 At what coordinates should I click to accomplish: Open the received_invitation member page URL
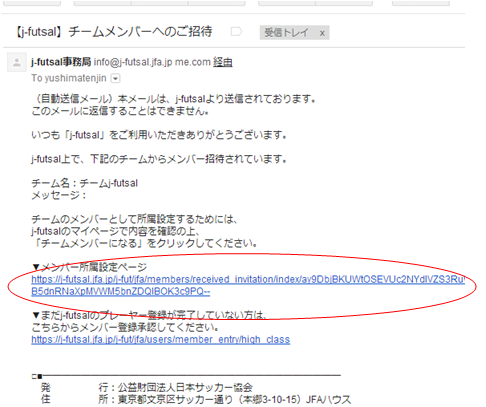pos(248,285)
